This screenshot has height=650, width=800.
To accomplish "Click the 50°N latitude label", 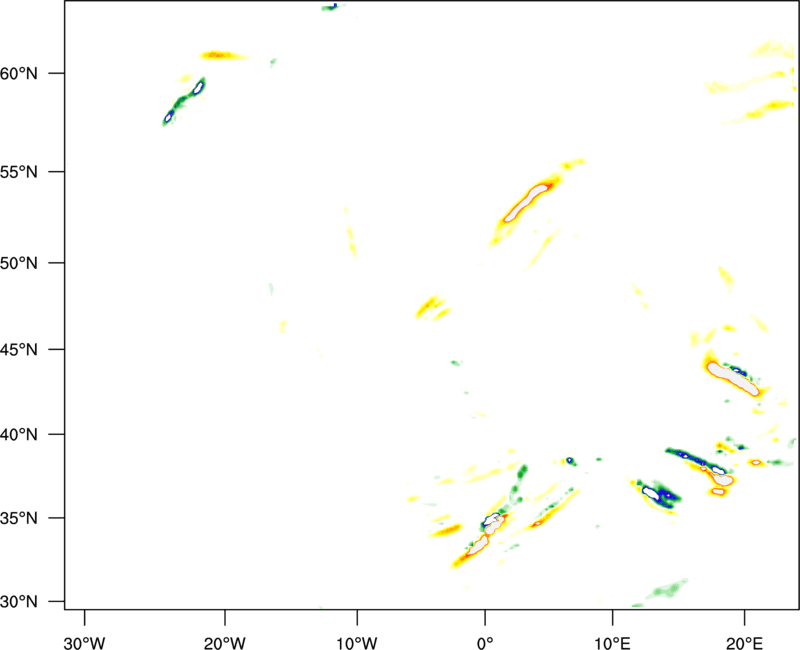I will pyautogui.click(x=19, y=263).
